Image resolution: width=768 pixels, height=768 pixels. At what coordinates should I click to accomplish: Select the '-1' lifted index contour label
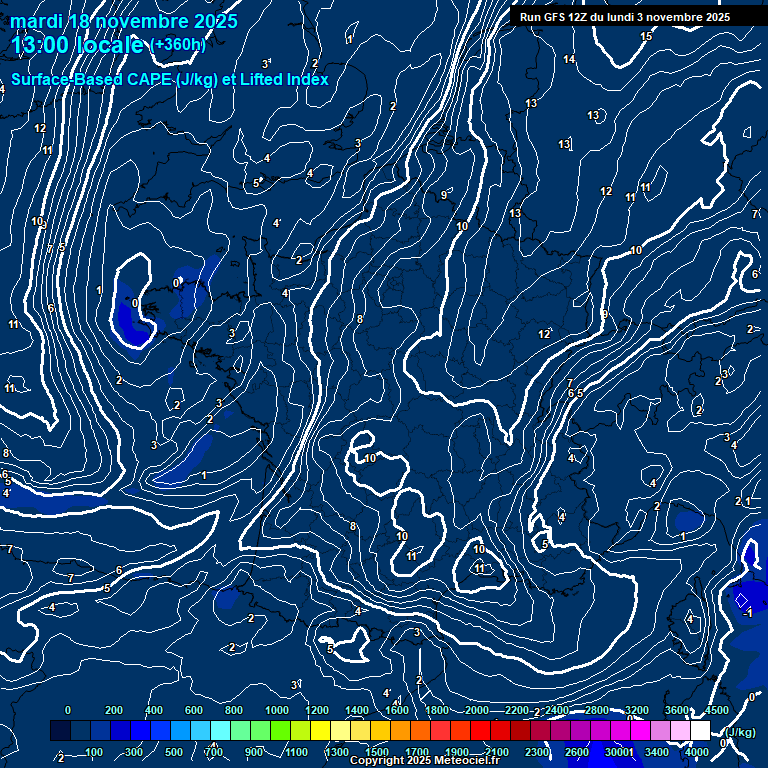747,613
